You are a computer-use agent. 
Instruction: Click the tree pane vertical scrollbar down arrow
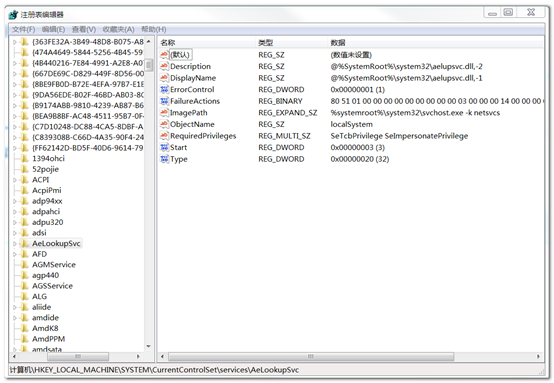pyautogui.click(x=149, y=346)
